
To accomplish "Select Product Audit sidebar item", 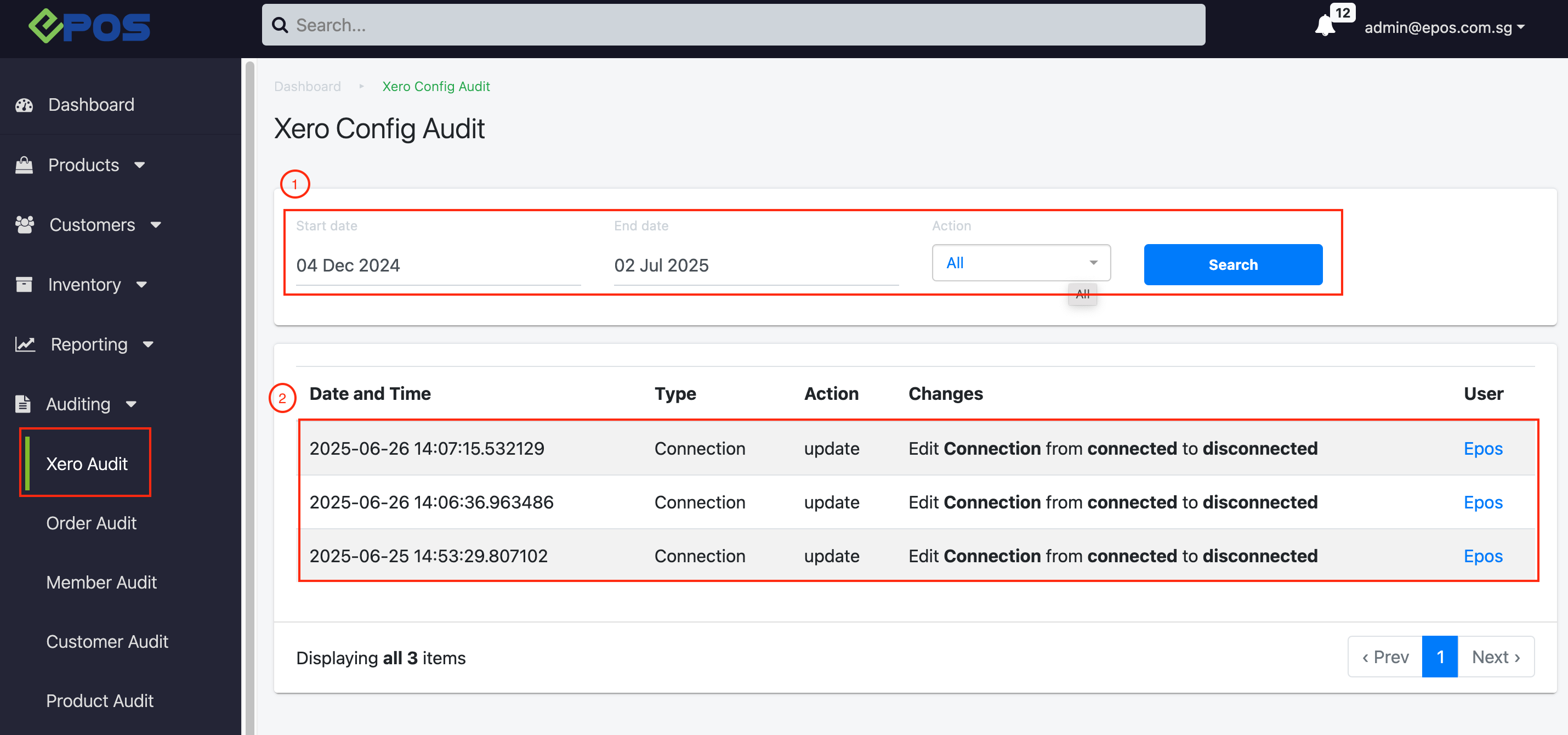I will [x=99, y=701].
